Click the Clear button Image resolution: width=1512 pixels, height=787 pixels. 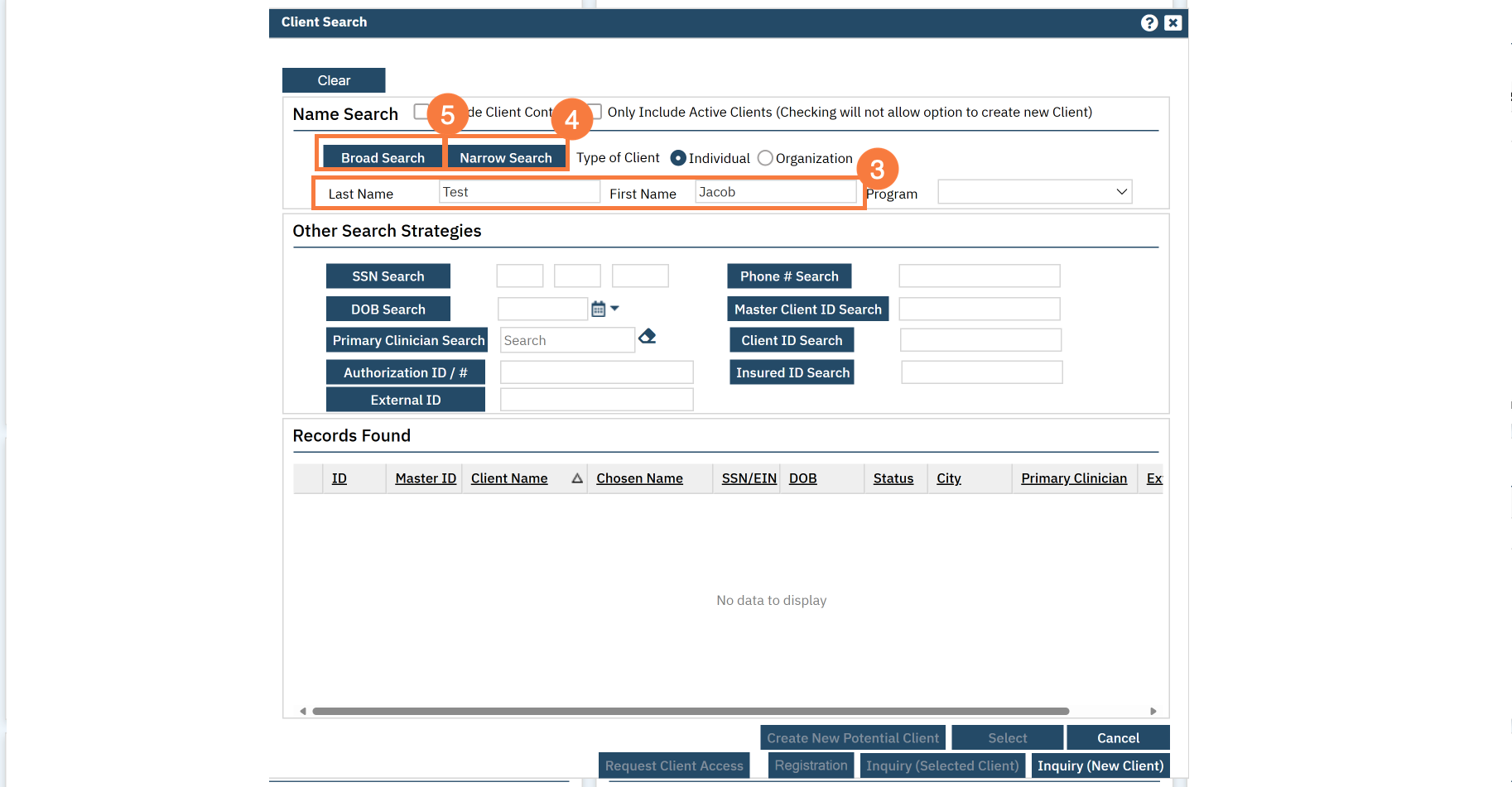click(x=334, y=80)
